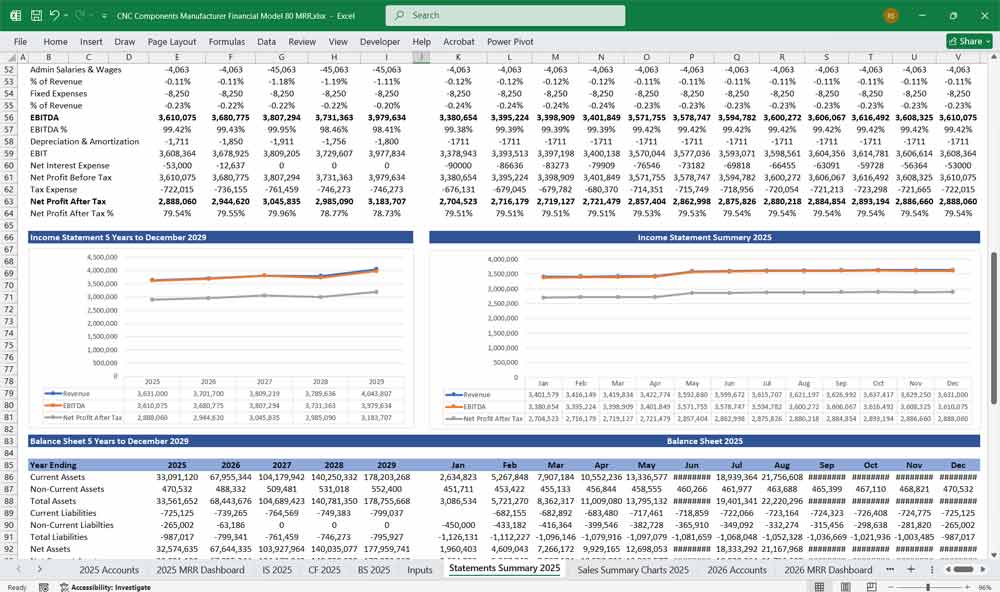Open the Inputs sheet tab
Viewport: 1000px width, 592px height.
[420, 570]
